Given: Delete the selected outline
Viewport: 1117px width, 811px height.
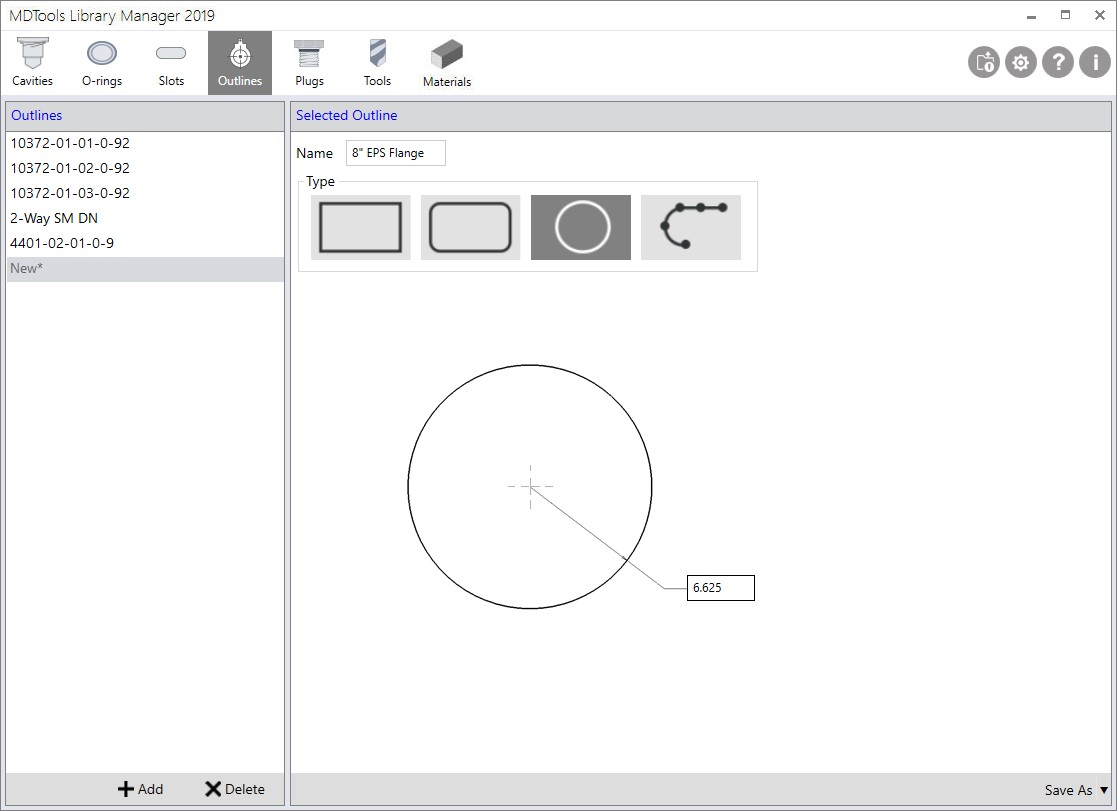Looking at the screenshot, I should coord(234,789).
